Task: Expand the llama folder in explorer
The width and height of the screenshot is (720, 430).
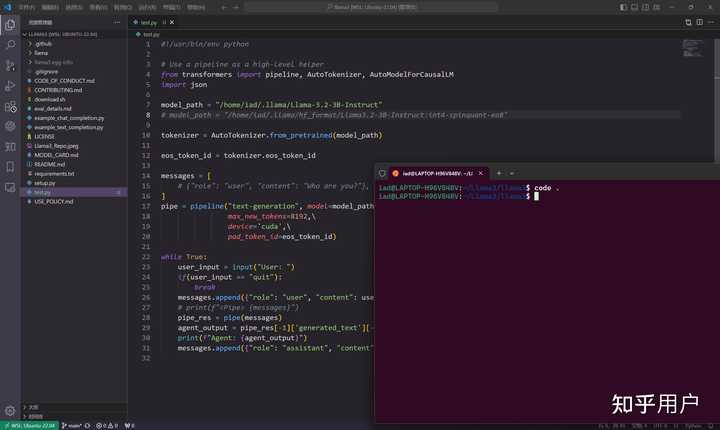Action: pos(42,53)
